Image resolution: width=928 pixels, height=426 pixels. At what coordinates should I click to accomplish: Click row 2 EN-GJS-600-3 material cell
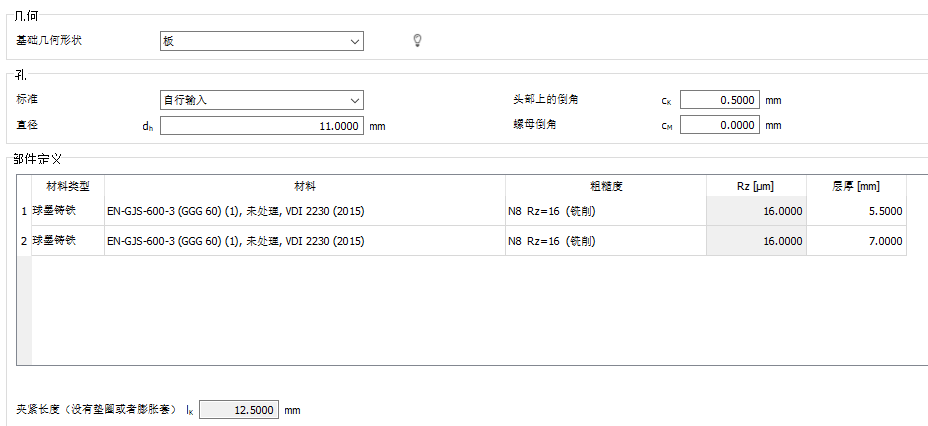point(304,241)
